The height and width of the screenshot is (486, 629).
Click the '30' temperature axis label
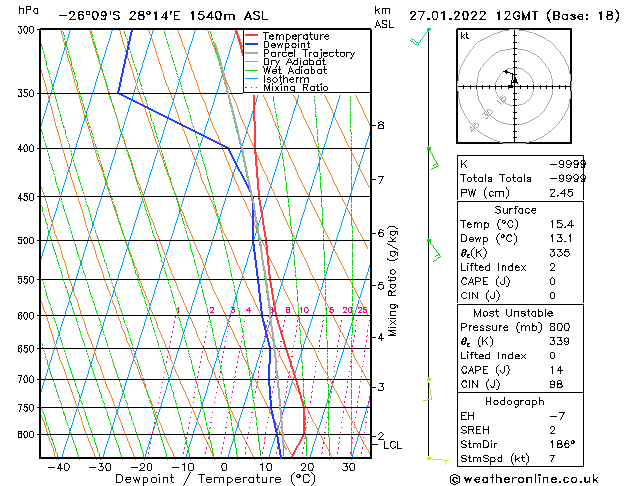point(349,467)
